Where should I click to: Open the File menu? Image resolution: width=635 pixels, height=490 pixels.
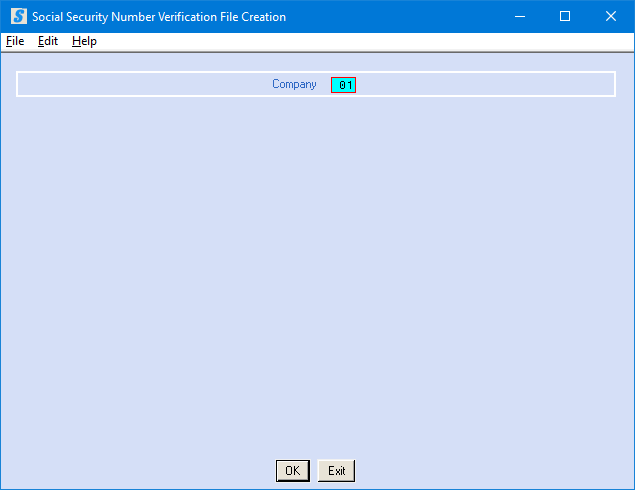coord(15,41)
